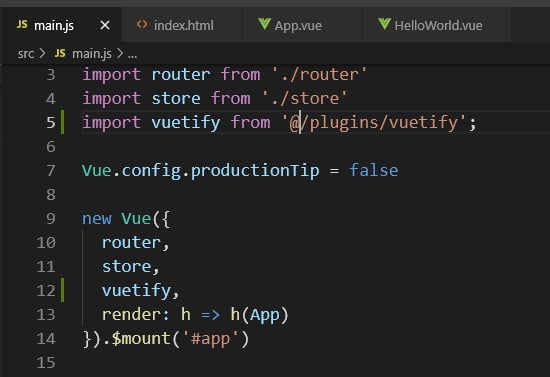
Task: Select the src breadcrumb folder
Action: tap(26, 54)
